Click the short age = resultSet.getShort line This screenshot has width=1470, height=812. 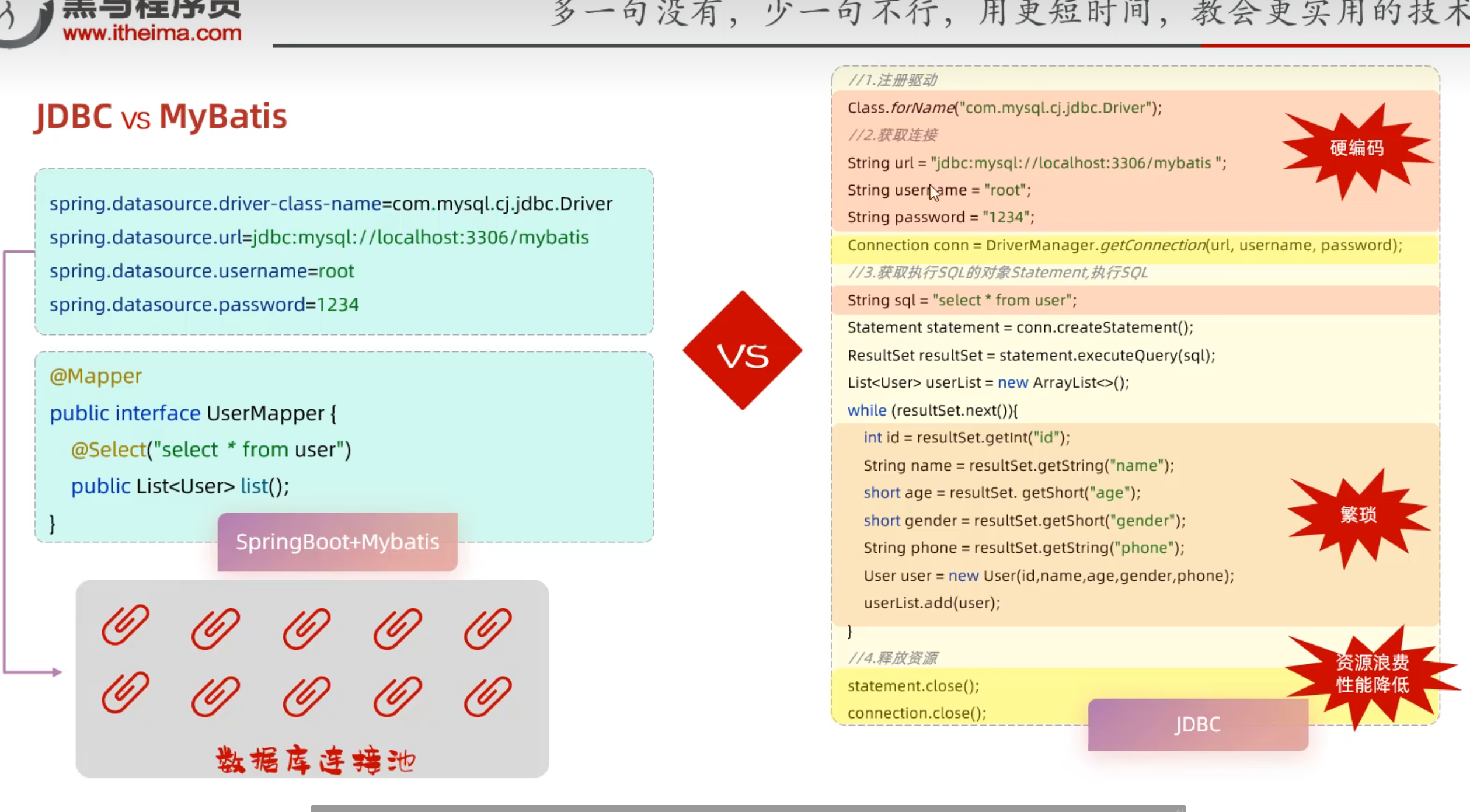point(1002,493)
